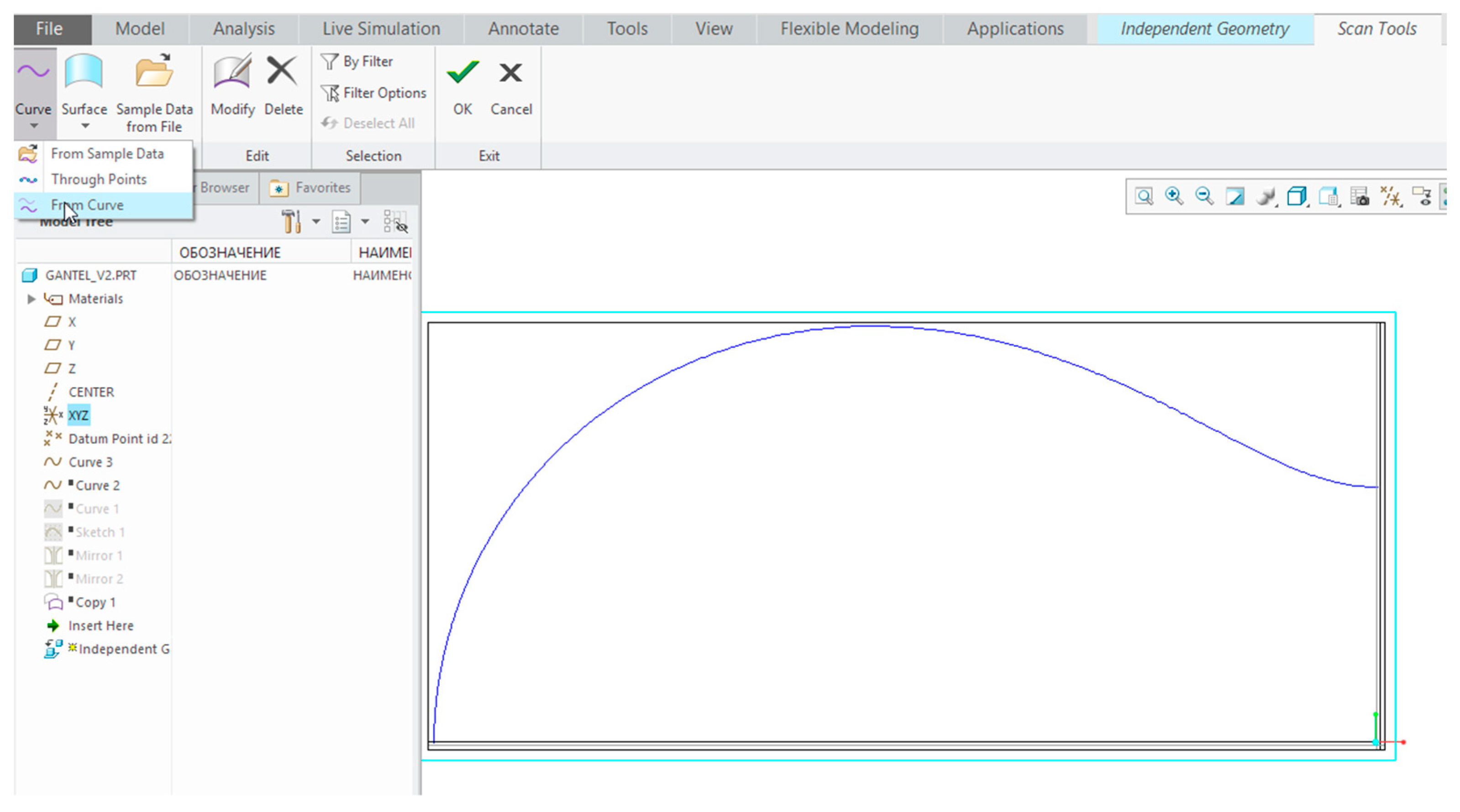Open the model tree settings hammer dropdown
Screen dimensions: 1460x812
[315, 221]
